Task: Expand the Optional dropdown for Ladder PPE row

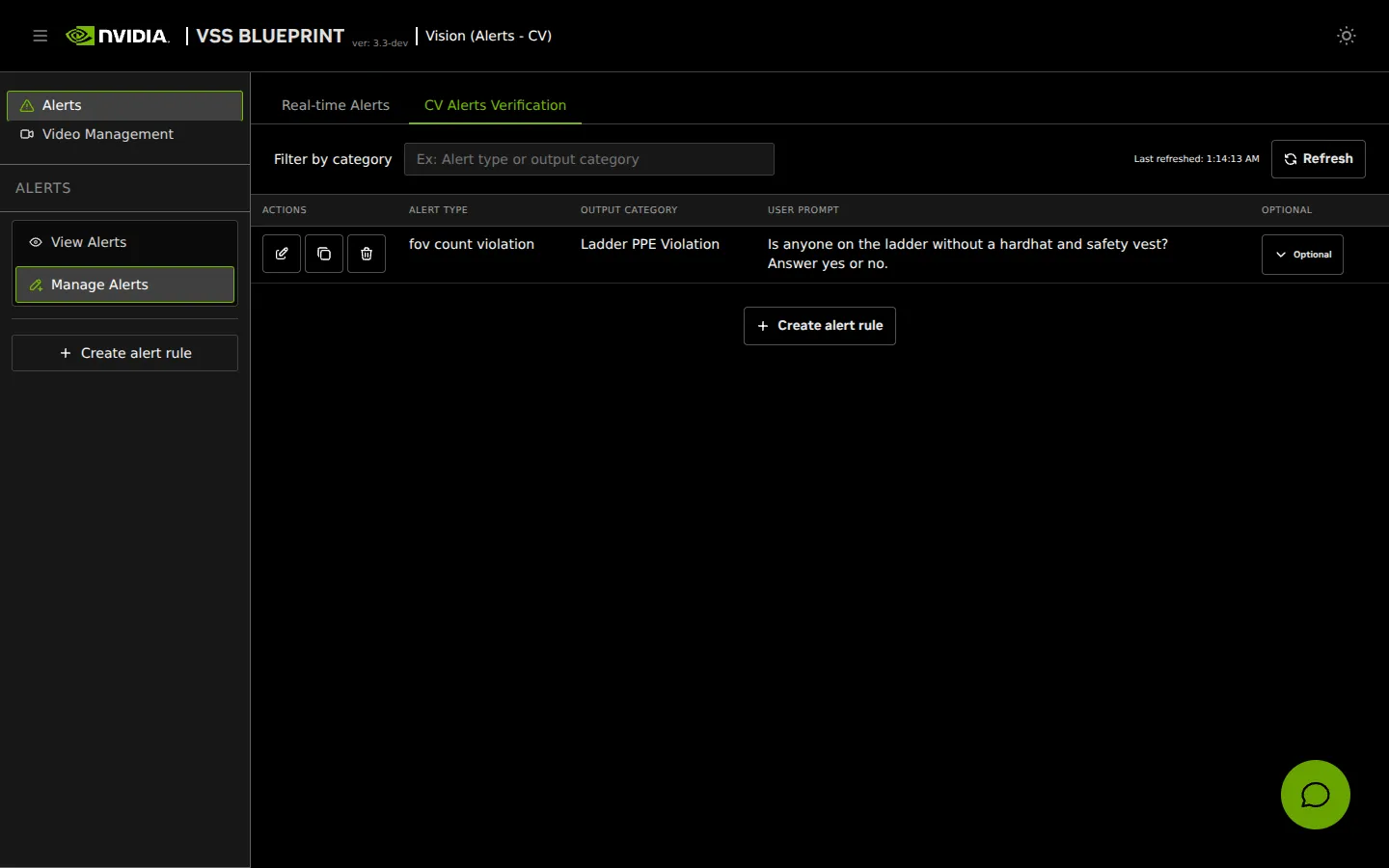Action: point(1302,255)
